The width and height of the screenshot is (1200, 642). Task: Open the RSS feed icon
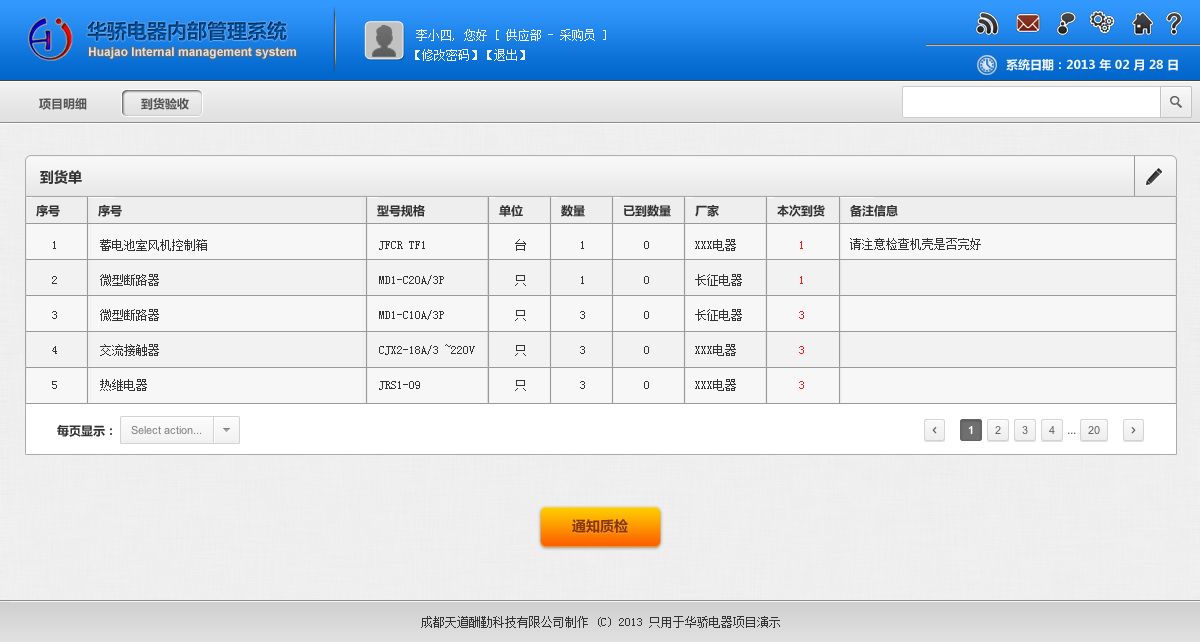[987, 24]
